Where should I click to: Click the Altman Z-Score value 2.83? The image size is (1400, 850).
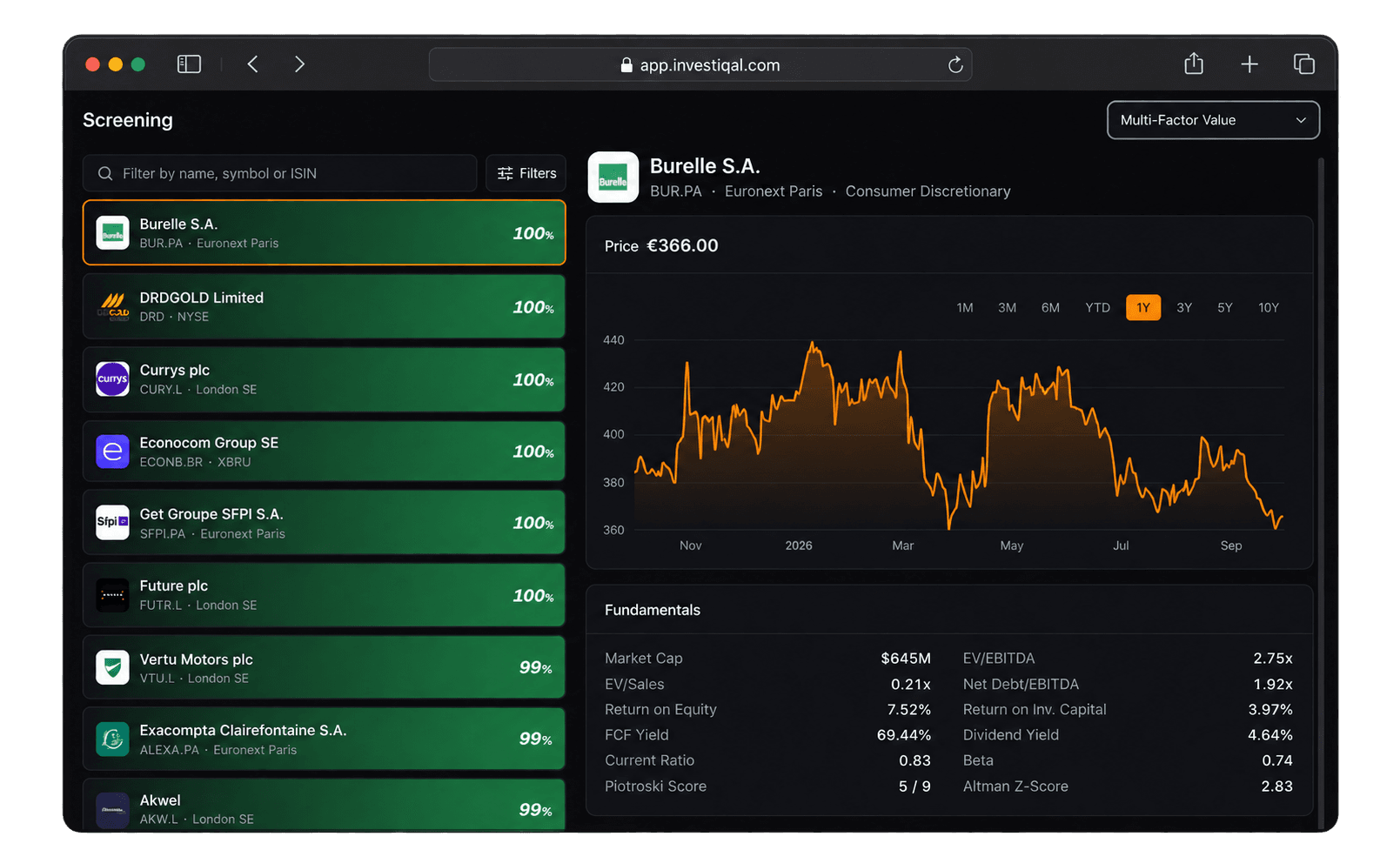click(x=1277, y=786)
